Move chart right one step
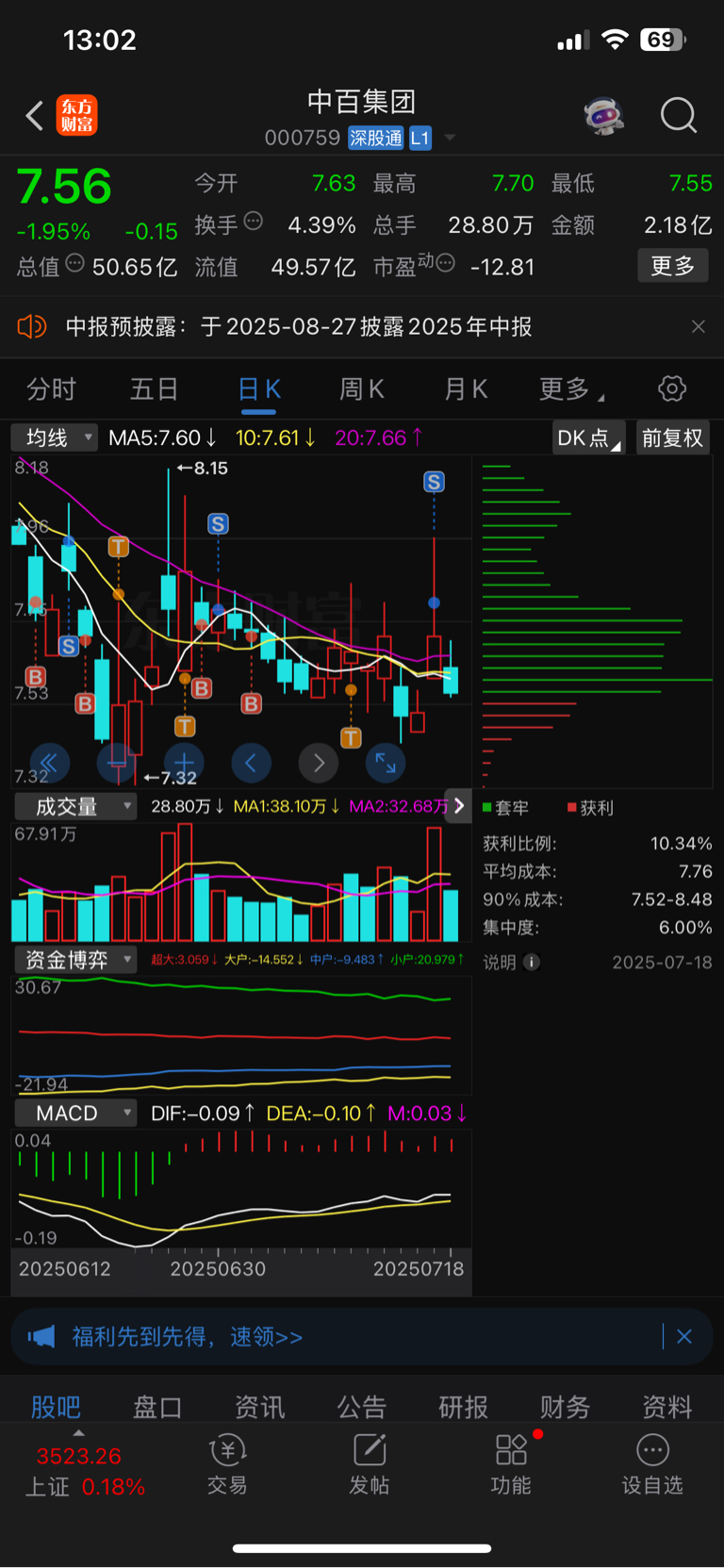 pos(319,763)
